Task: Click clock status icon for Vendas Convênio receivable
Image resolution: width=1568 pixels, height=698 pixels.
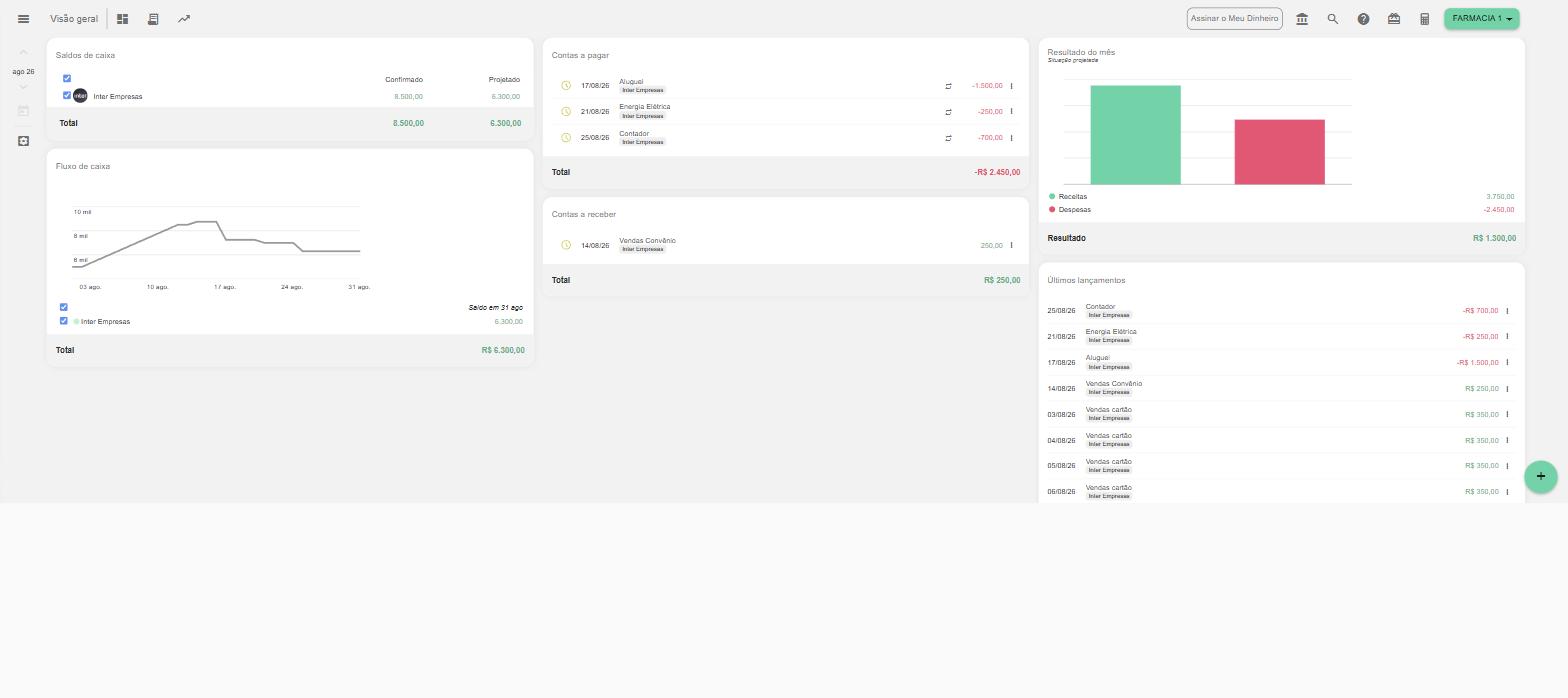Action: (565, 245)
